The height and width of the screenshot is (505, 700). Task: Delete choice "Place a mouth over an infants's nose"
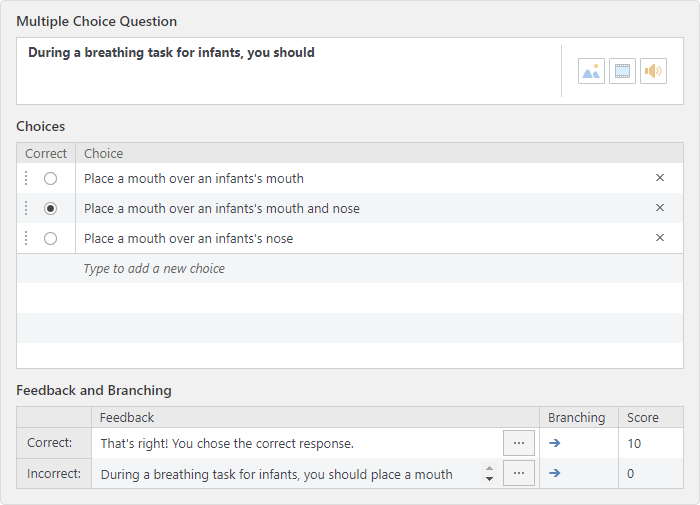(660, 238)
